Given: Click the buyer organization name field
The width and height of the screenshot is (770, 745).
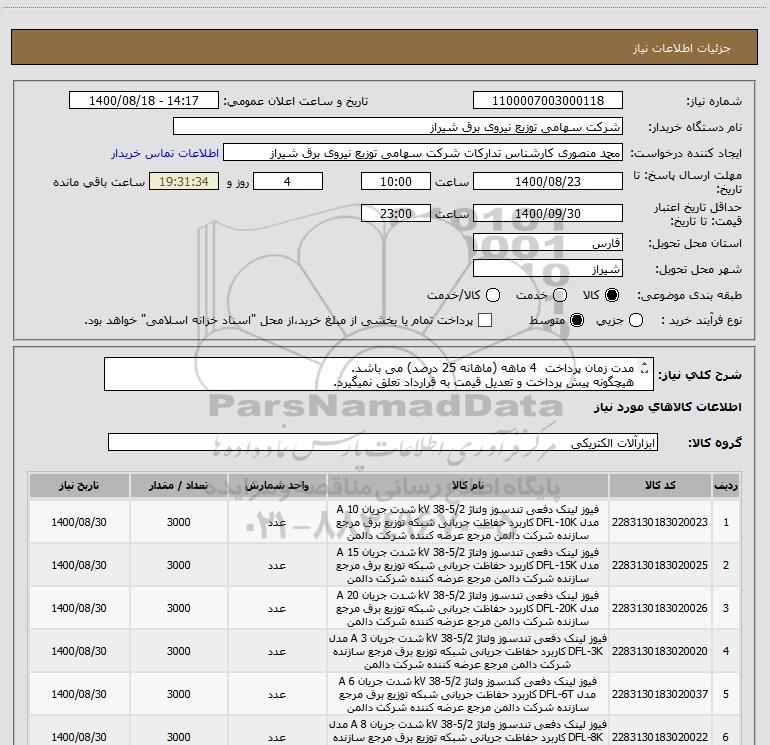Looking at the screenshot, I should pyautogui.click(x=398, y=127).
